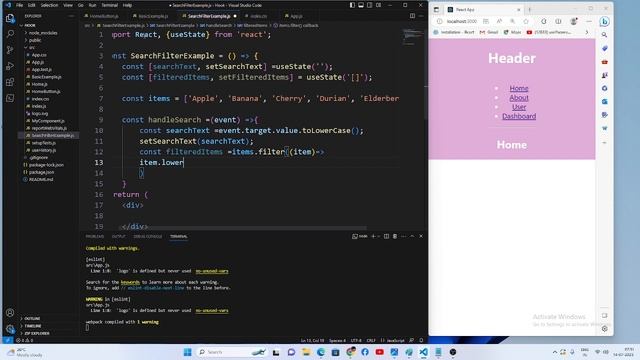Screen dimensions: 640x360
Task: Switch to the index.css editor tab
Action: click(x=258, y=16)
